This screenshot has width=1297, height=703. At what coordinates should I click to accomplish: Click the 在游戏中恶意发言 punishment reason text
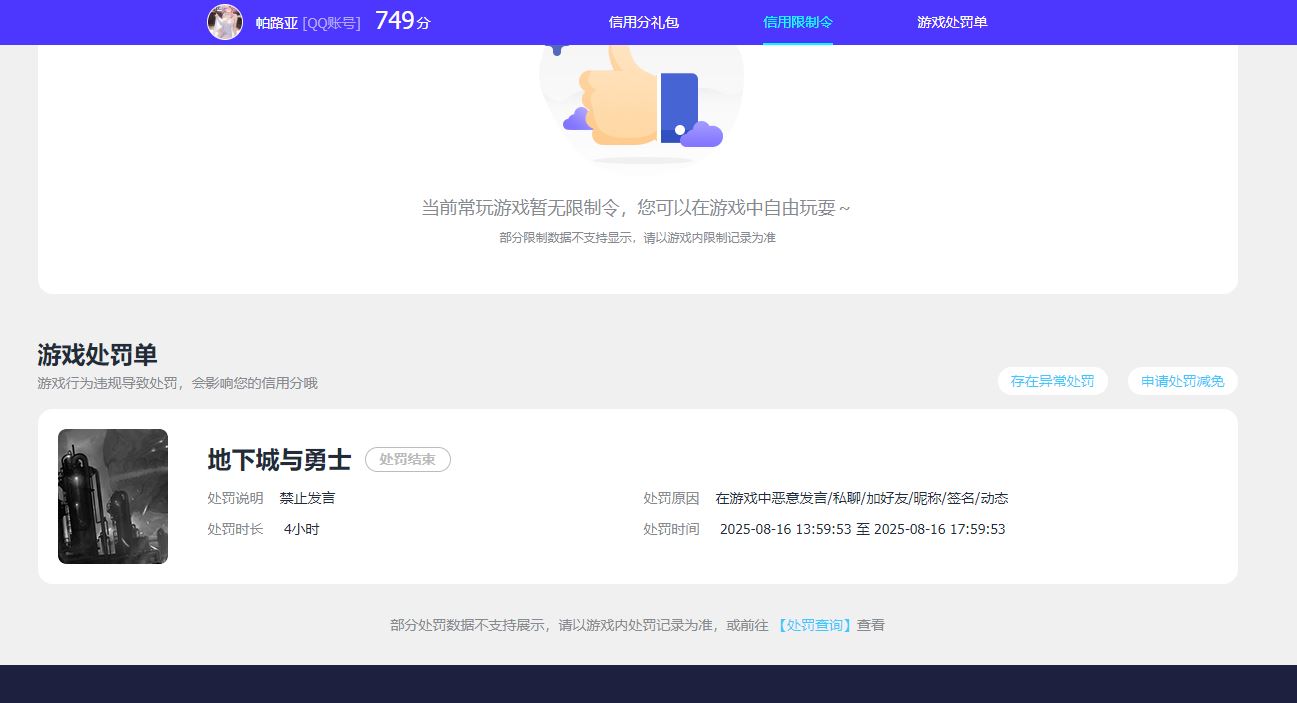[x=861, y=498]
